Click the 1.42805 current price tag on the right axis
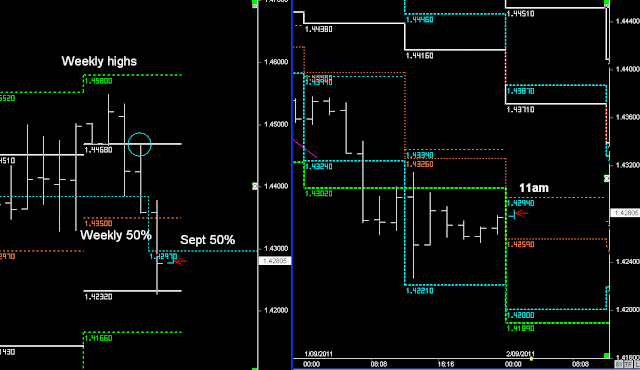Screen dimensions: 640x370 pyautogui.click(x=625, y=213)
